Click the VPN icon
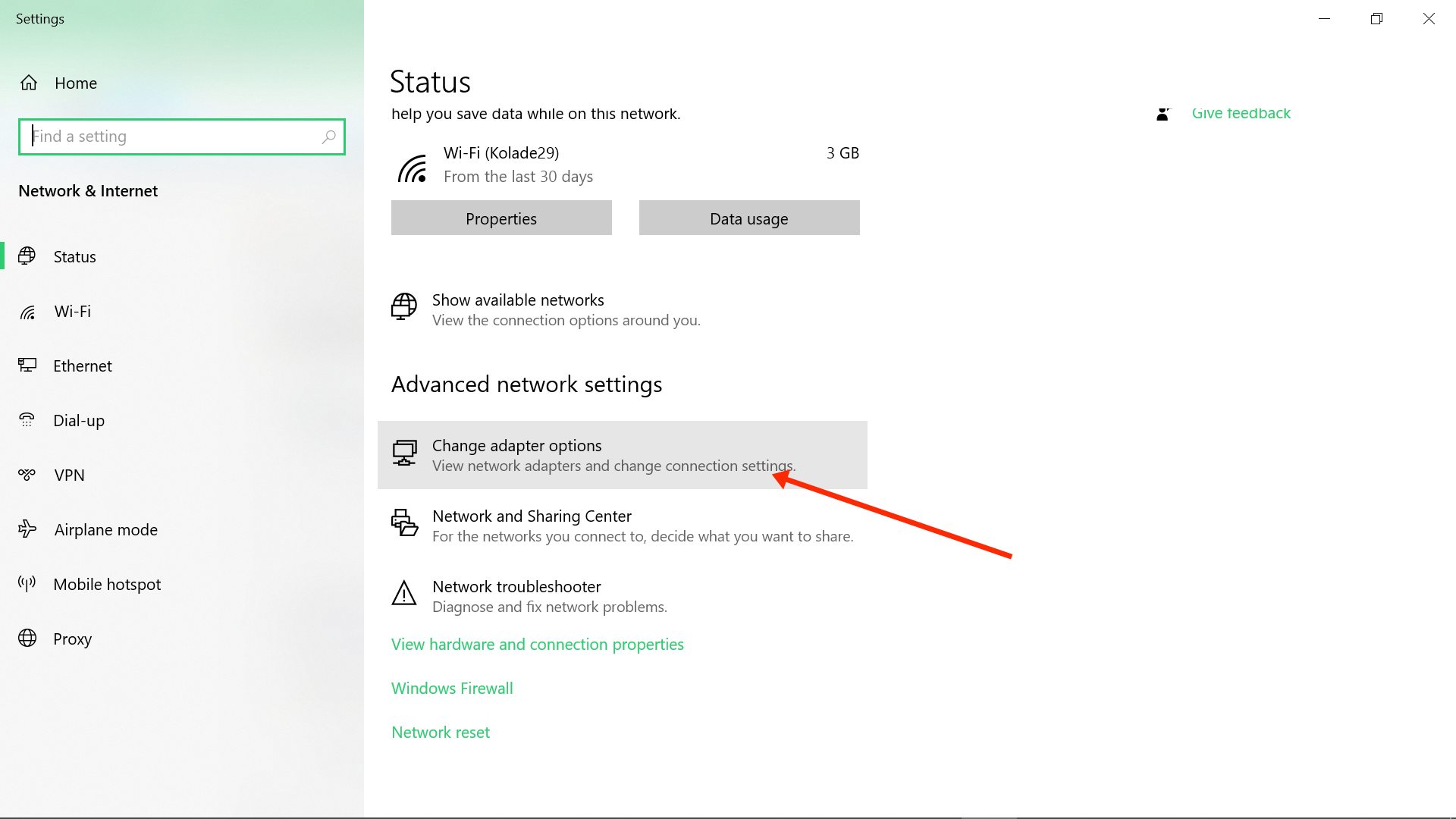 [27, 475]
